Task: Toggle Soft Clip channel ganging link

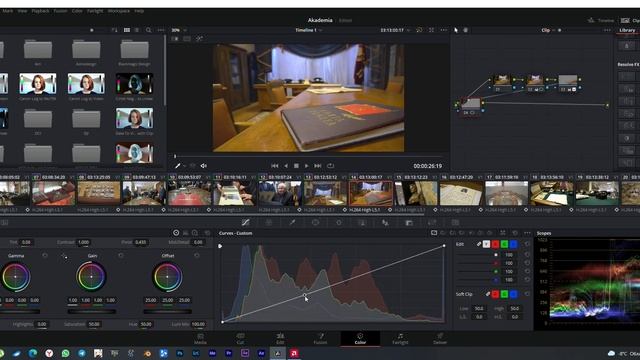Action: tap(488, 294)
